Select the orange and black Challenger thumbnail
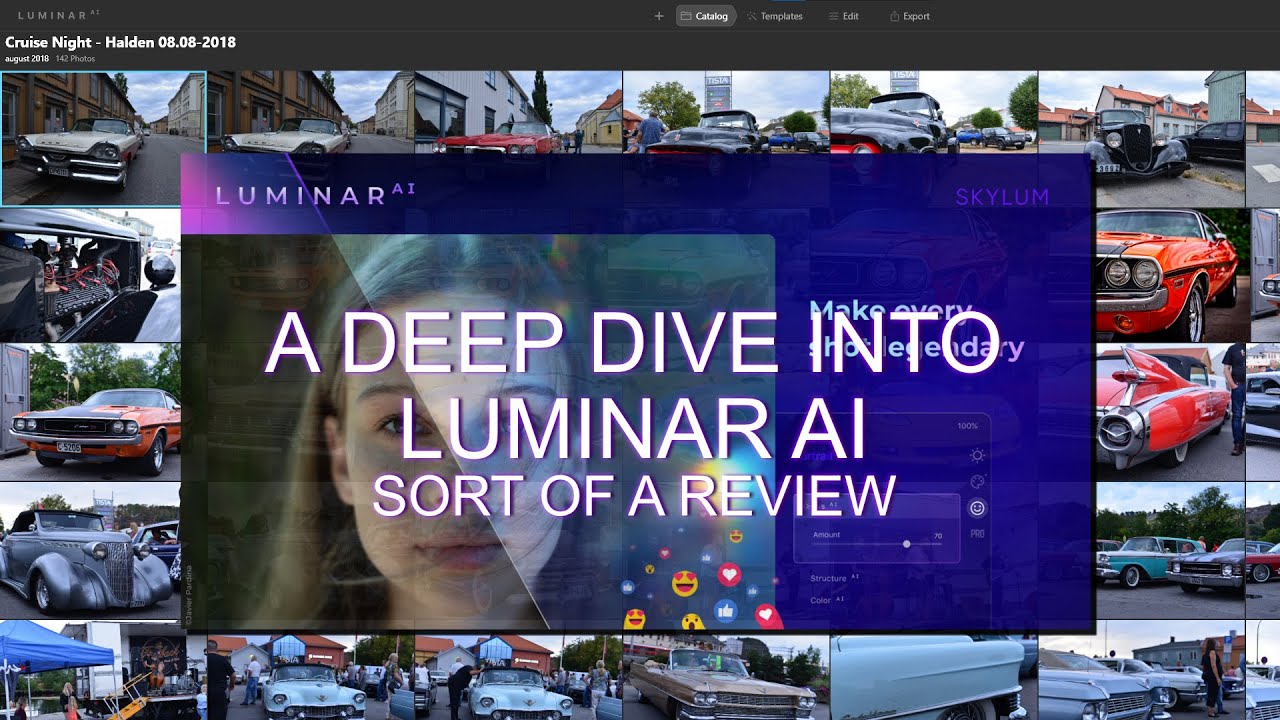The width and height of the screenshot is (1280, 720). 90,412
